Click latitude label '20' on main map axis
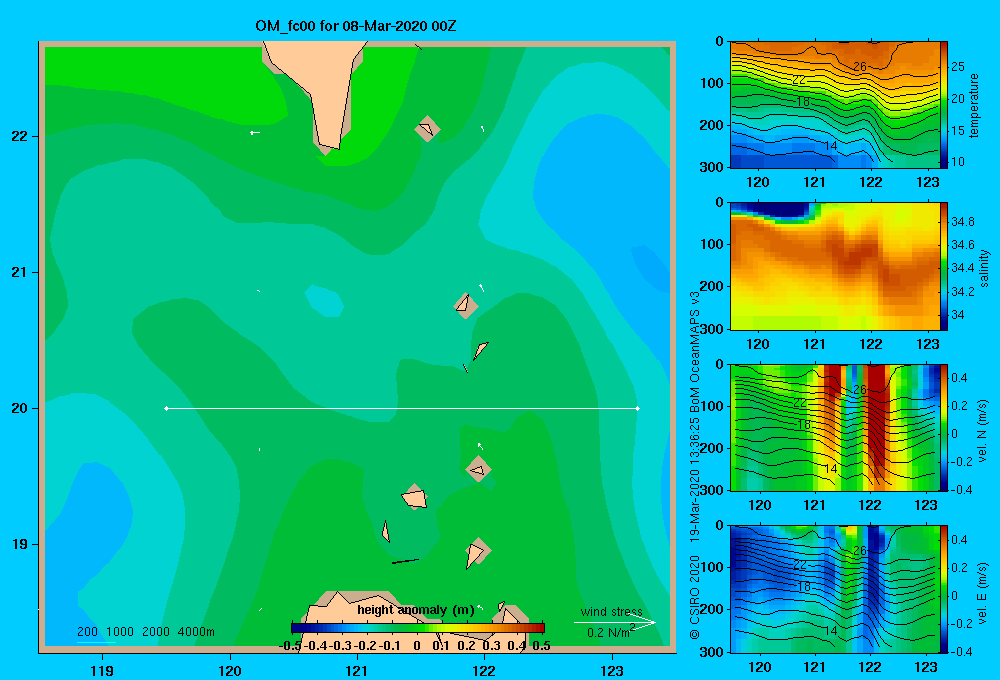This screenshot has height=680, width=1000. [20, 408]
